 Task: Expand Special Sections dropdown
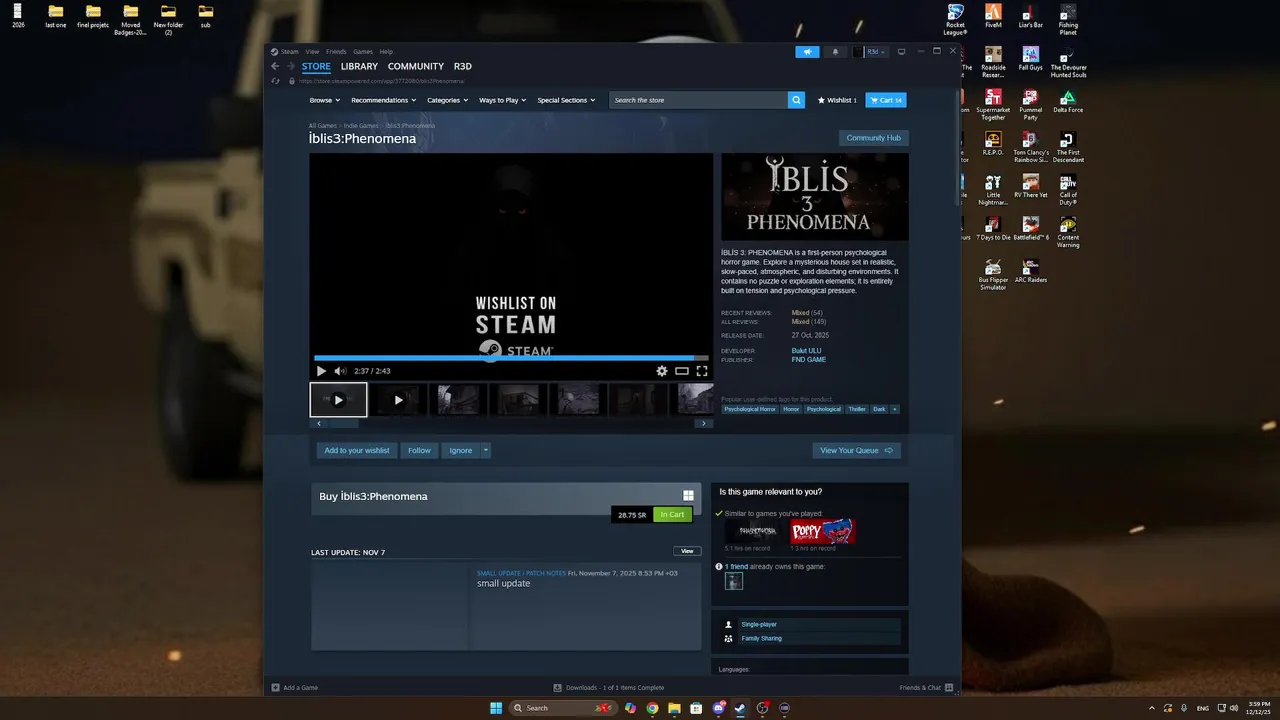coord(566,100)
